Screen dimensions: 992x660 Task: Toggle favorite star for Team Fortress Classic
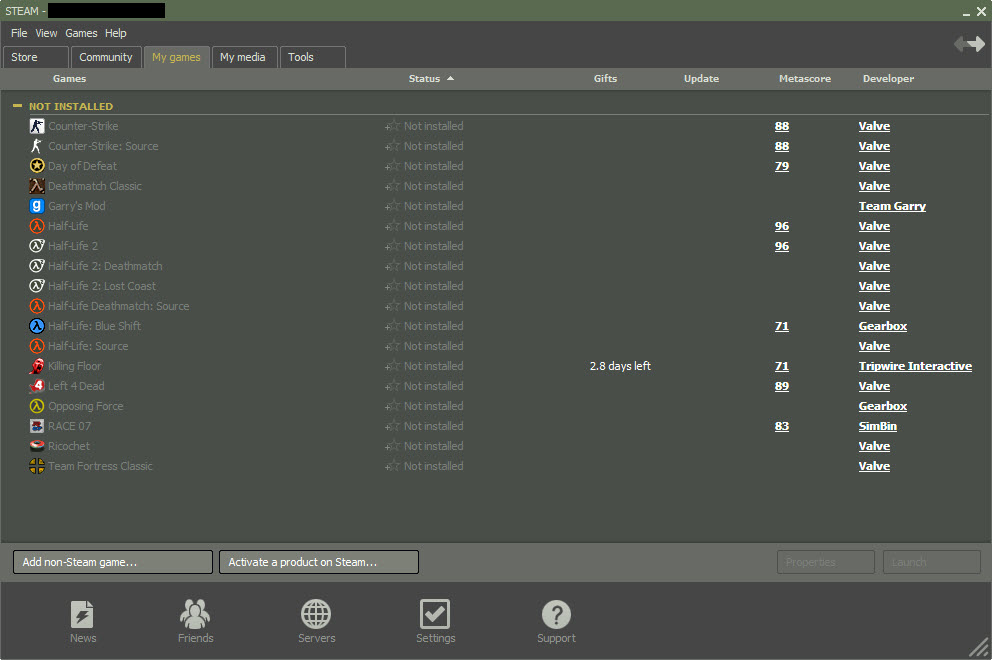393,466
